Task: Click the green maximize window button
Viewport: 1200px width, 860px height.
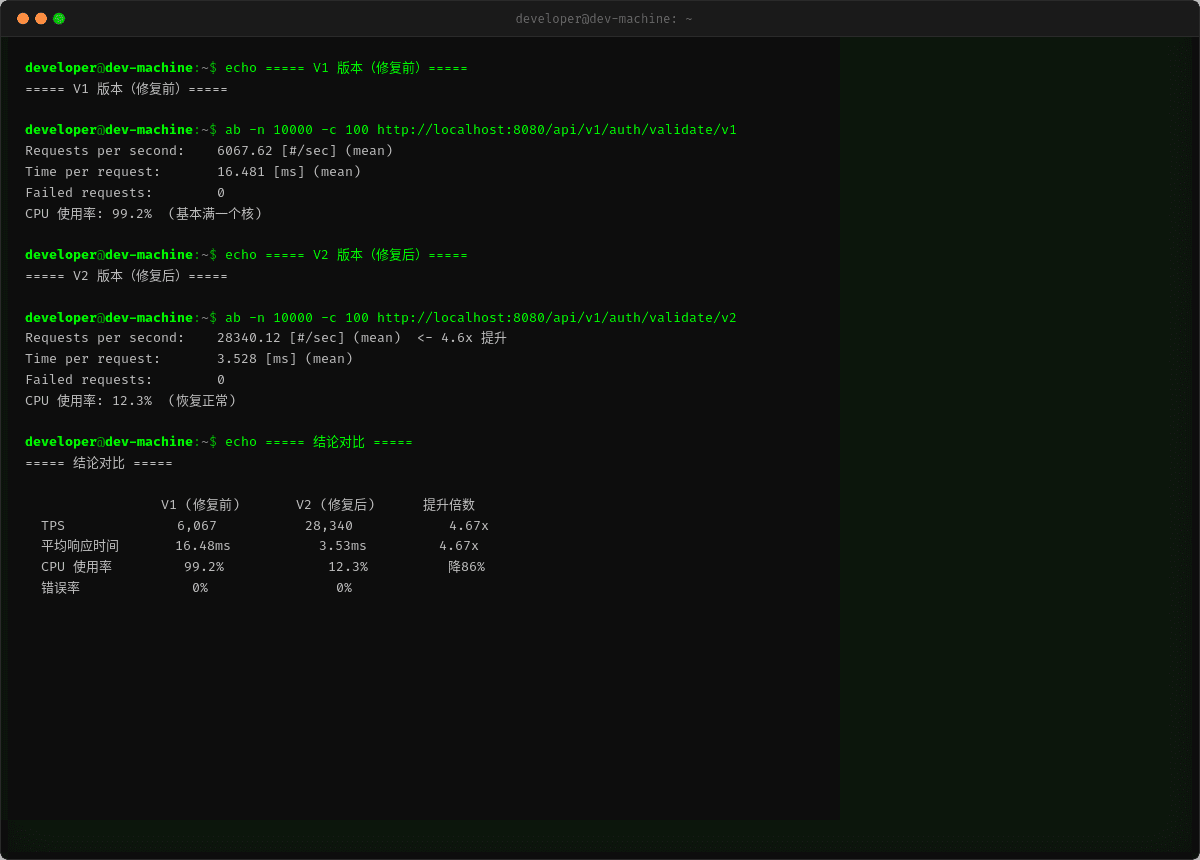Action: (x=59, y=18)
